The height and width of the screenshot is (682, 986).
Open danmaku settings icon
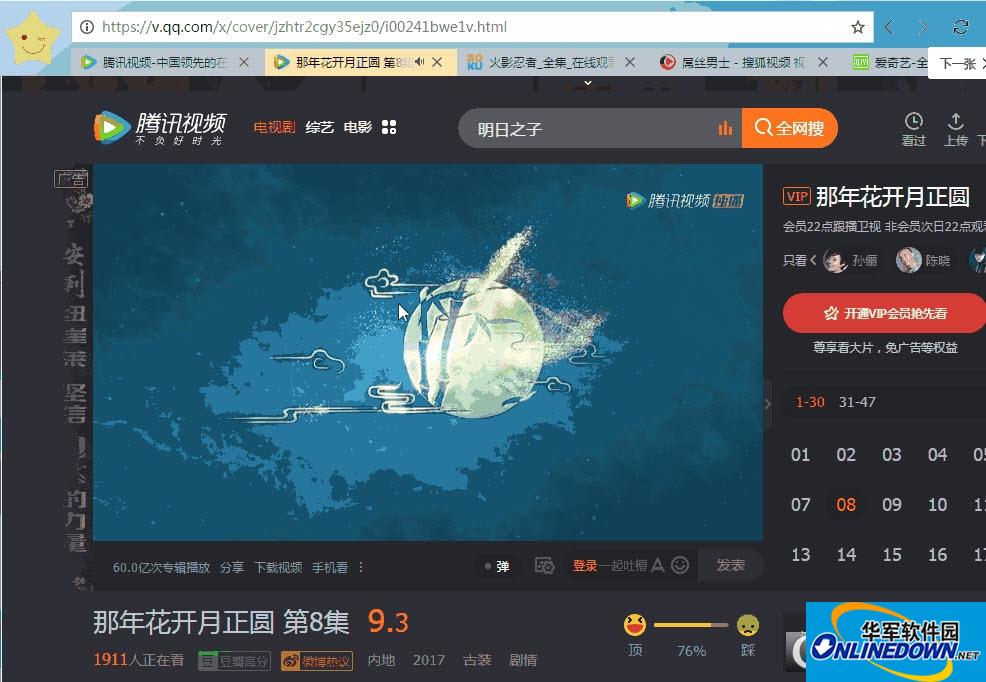545,566
